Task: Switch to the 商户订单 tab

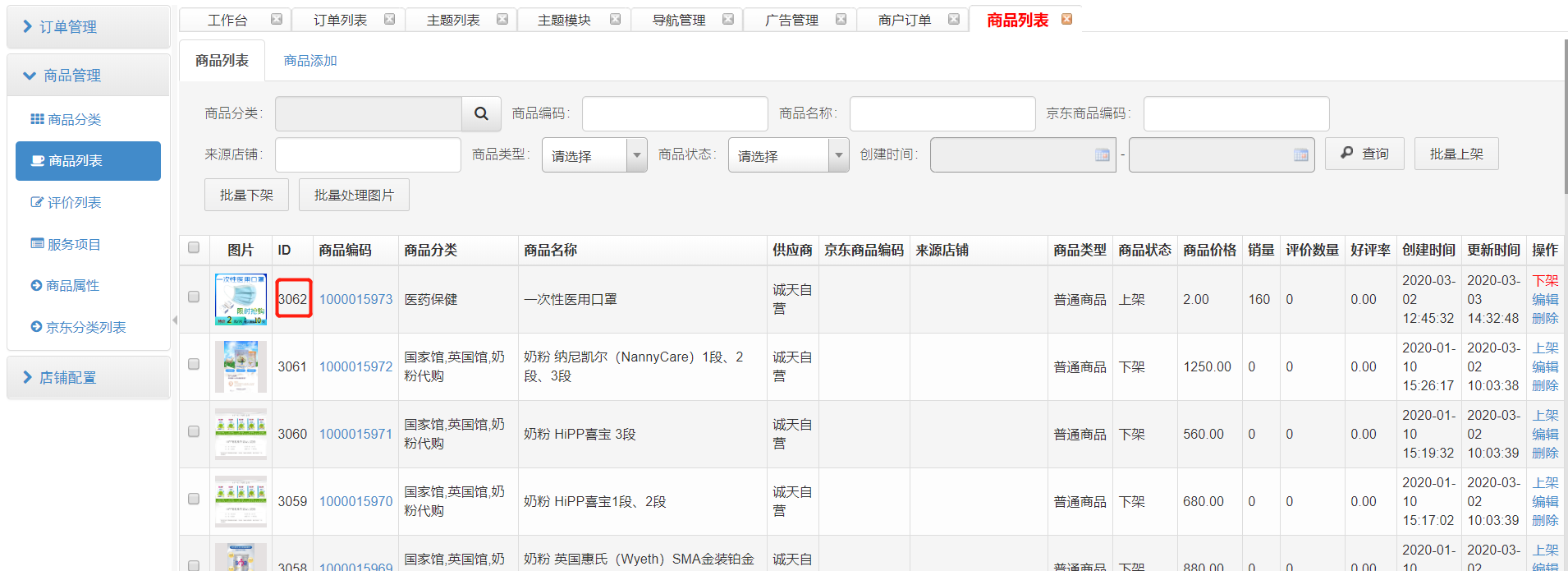Action: [905, 20]
